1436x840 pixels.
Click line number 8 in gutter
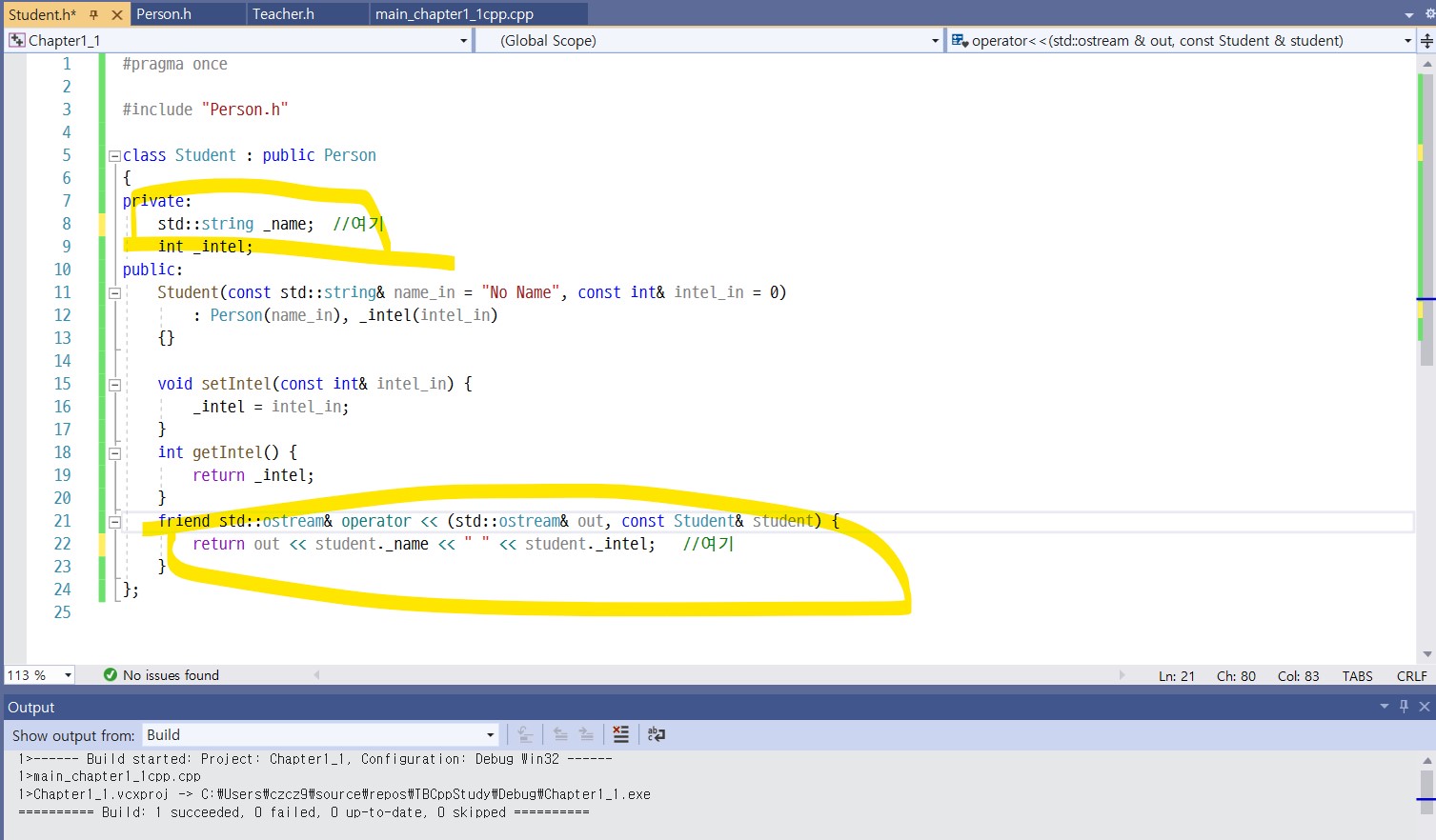tap(67, 225)
